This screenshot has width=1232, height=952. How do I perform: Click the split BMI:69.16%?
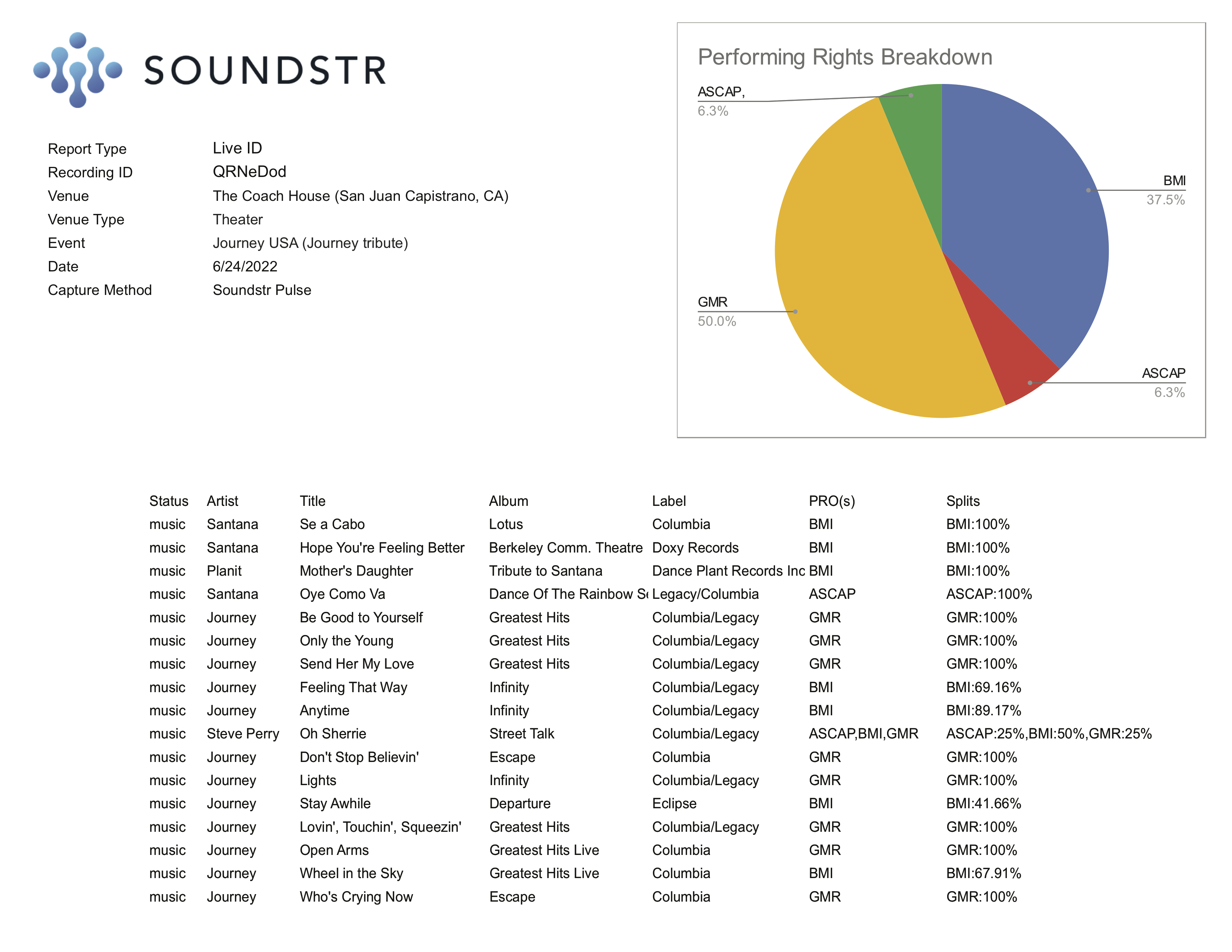[983, 687]
